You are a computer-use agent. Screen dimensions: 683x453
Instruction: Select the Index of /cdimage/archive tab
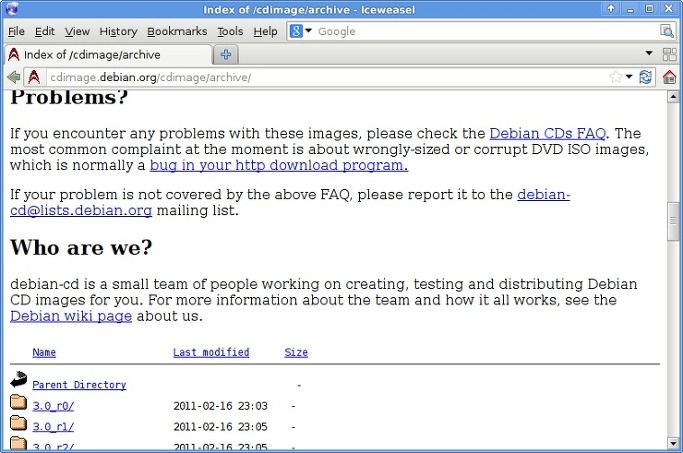108,55
